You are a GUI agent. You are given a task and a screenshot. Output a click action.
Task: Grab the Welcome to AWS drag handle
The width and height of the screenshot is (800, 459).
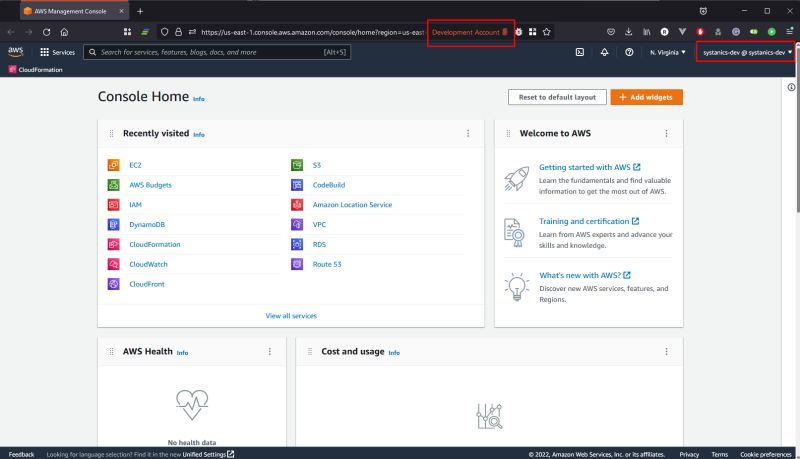point(508,134)
